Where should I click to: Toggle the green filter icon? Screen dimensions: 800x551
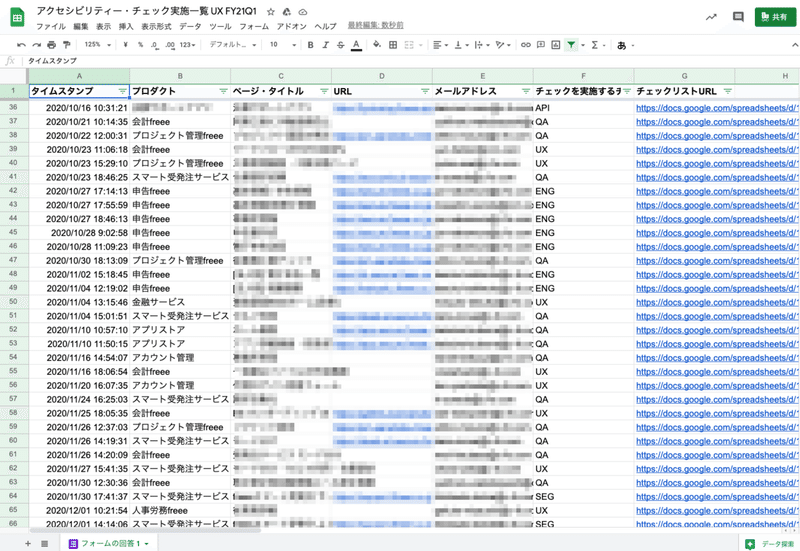571,45
